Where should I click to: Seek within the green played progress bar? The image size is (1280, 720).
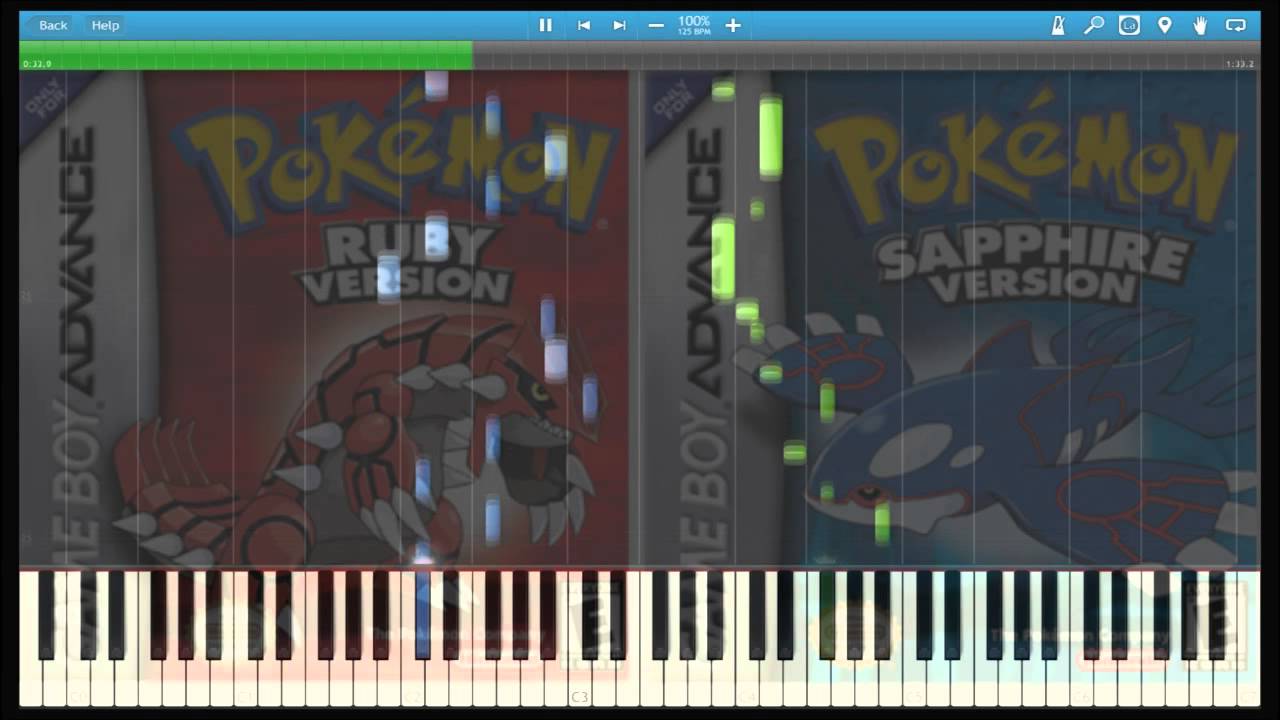[x=246, y=55]
